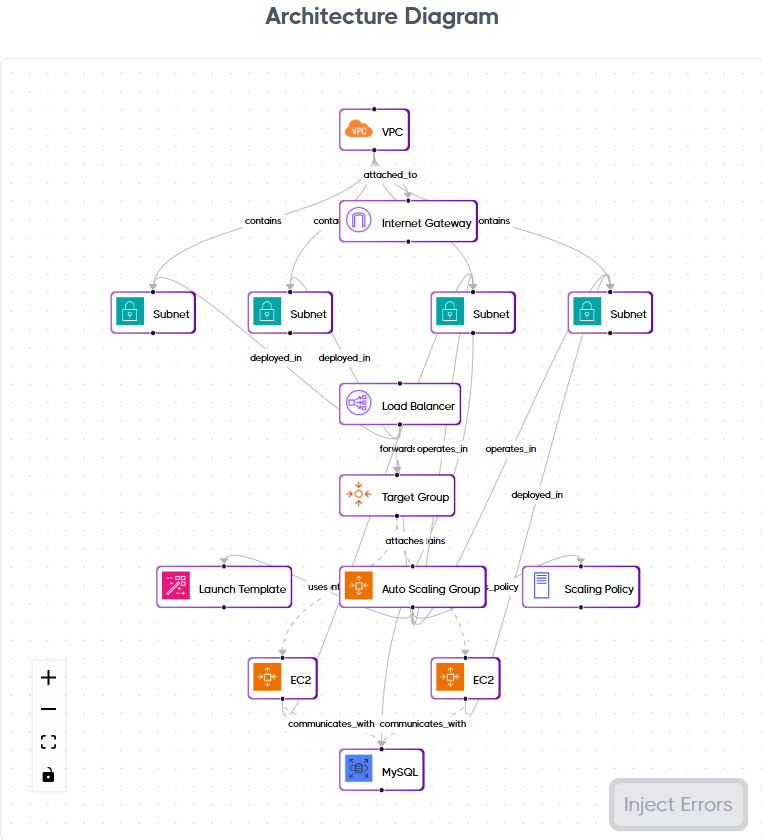Toggle the canvas interactivity lock

click(x=48, y=774)
